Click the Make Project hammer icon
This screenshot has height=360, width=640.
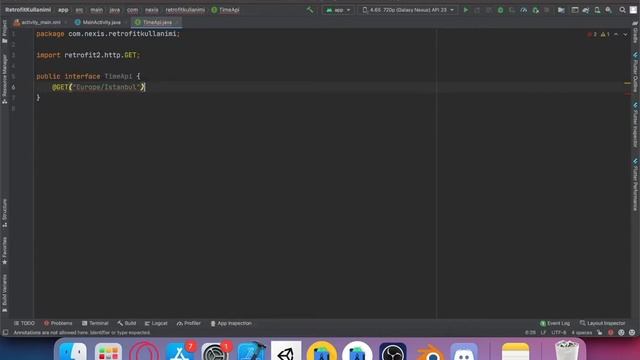point(310,10)
